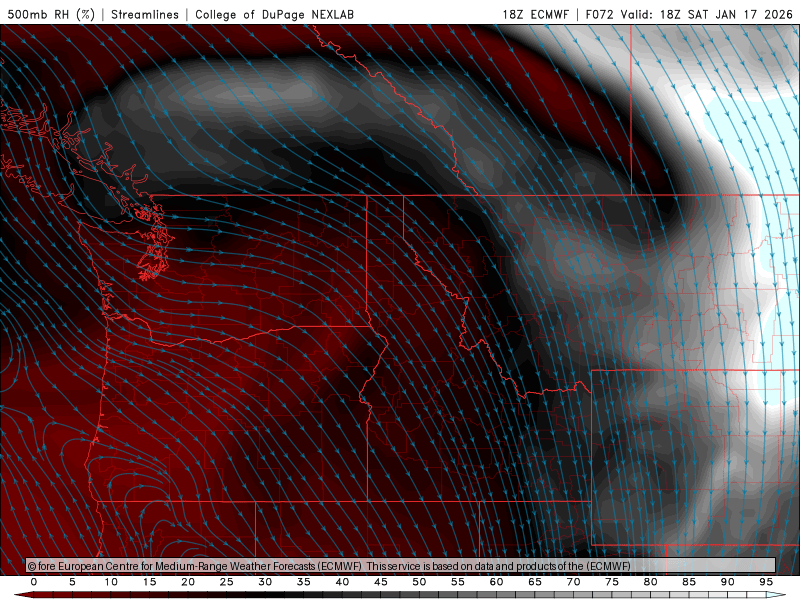The image size is (800, 600).
Task: Click the colorbar label '95'
Action: tap(766, 582)
